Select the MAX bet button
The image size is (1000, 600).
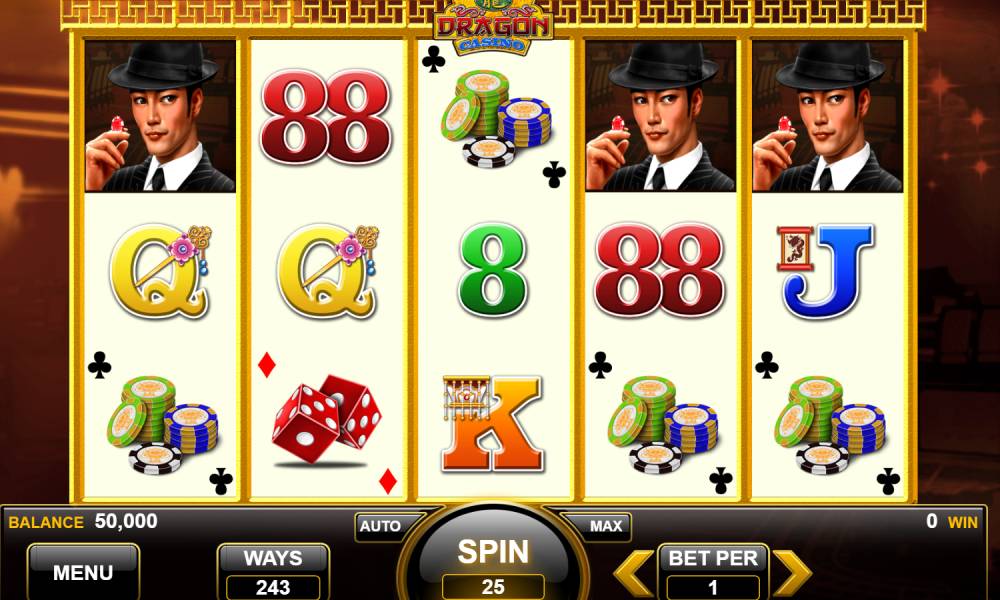605,526
